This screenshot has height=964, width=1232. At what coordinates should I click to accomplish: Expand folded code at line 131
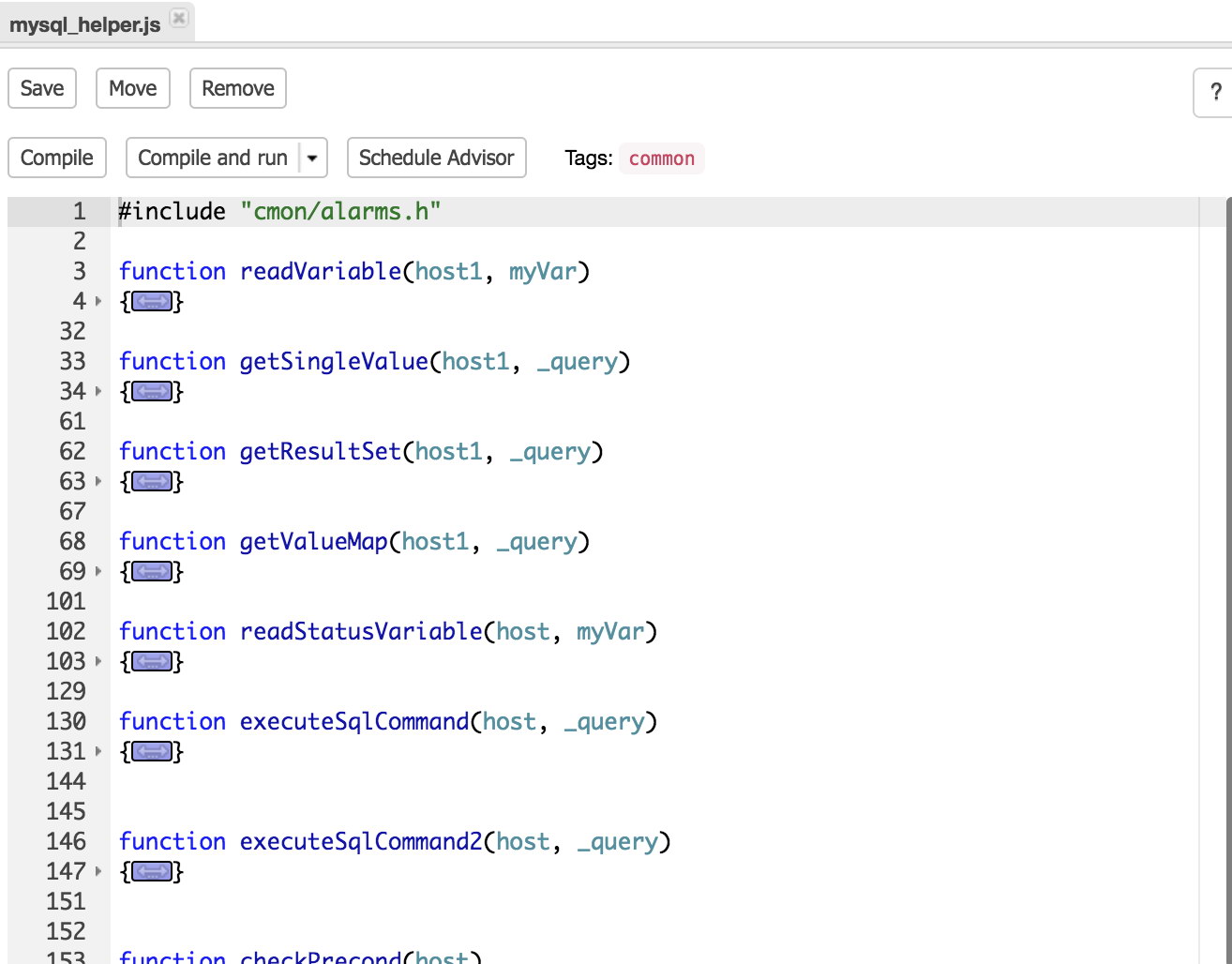click(x=98, y=751)
